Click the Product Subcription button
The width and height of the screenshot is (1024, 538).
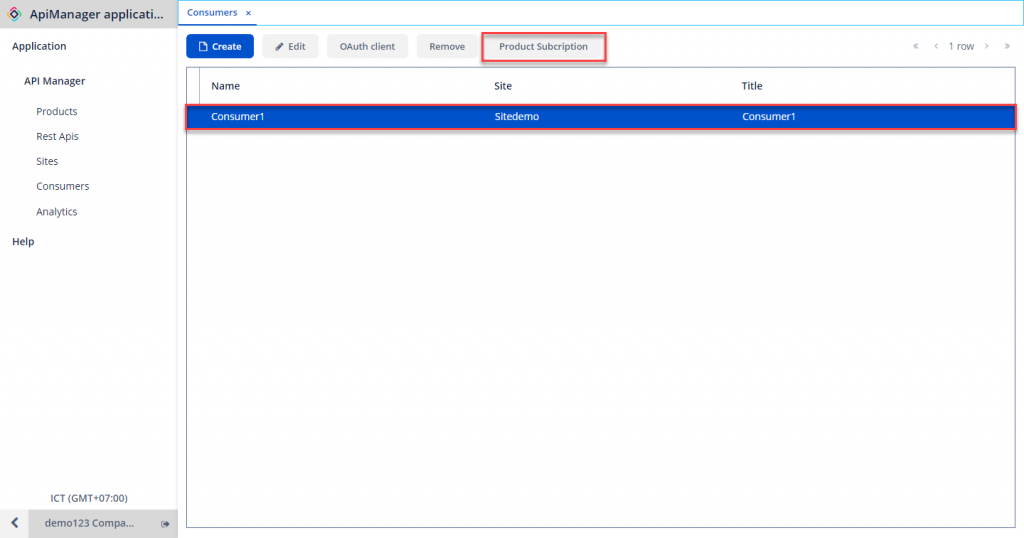[543, 47]
